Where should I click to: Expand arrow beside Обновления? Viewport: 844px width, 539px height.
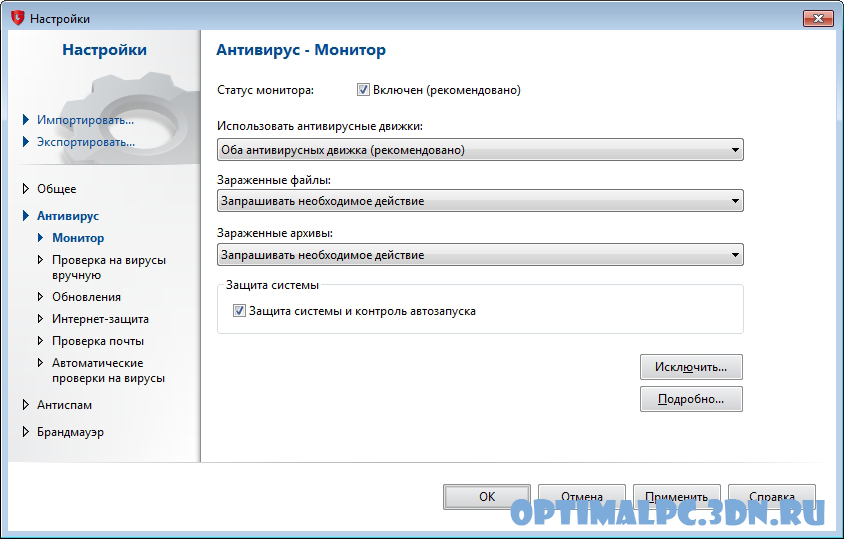tap(40, 297)
